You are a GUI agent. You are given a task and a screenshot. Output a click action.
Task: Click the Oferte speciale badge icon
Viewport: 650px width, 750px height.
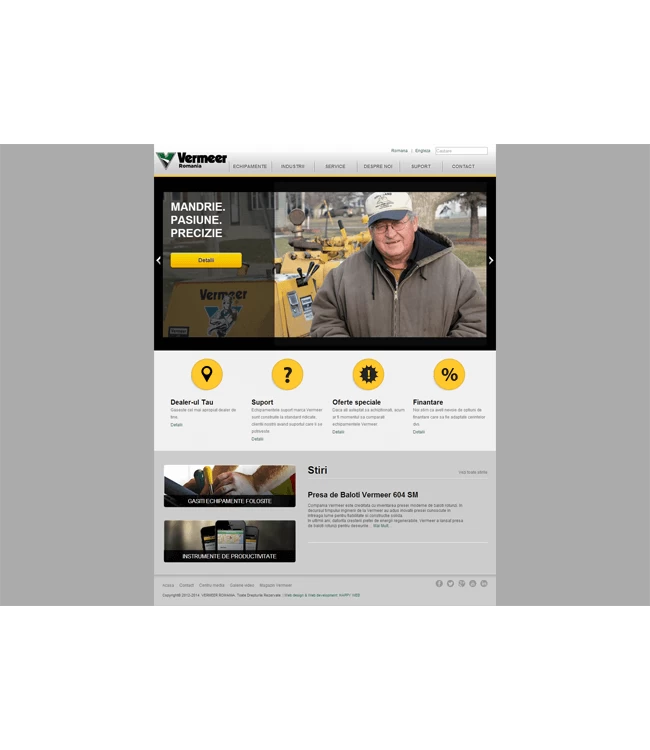point(368,374)
